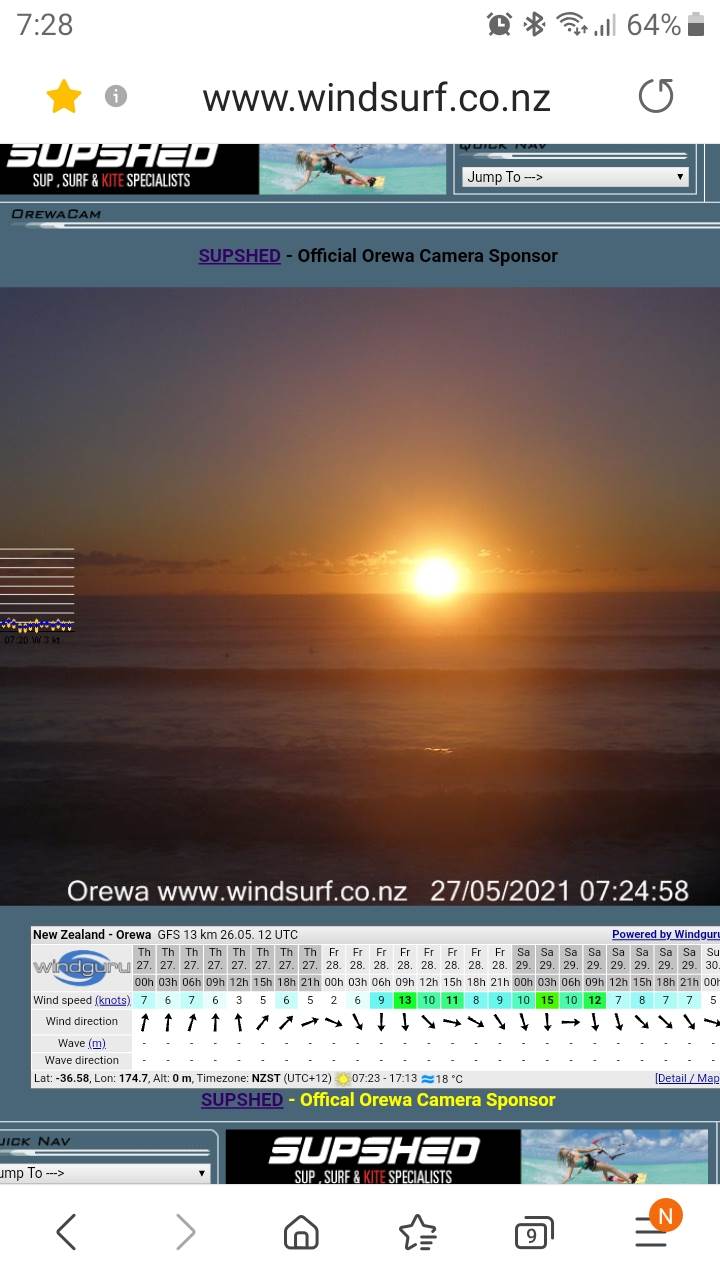Click the Windguru logo in the forecast
Screen dimensions: 720x1280
[x=82, y=969]
